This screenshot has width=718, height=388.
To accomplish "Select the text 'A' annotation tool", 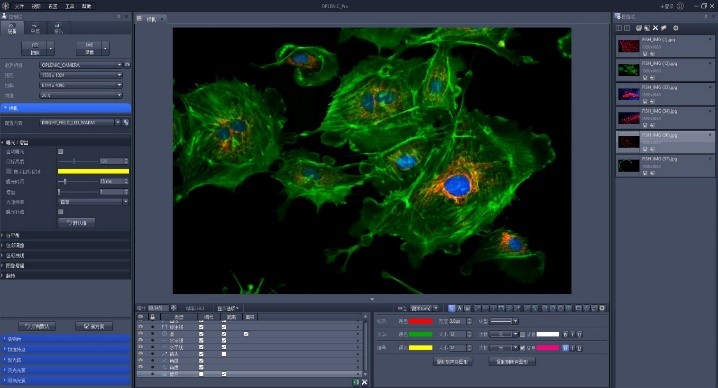I will [460, 308].
